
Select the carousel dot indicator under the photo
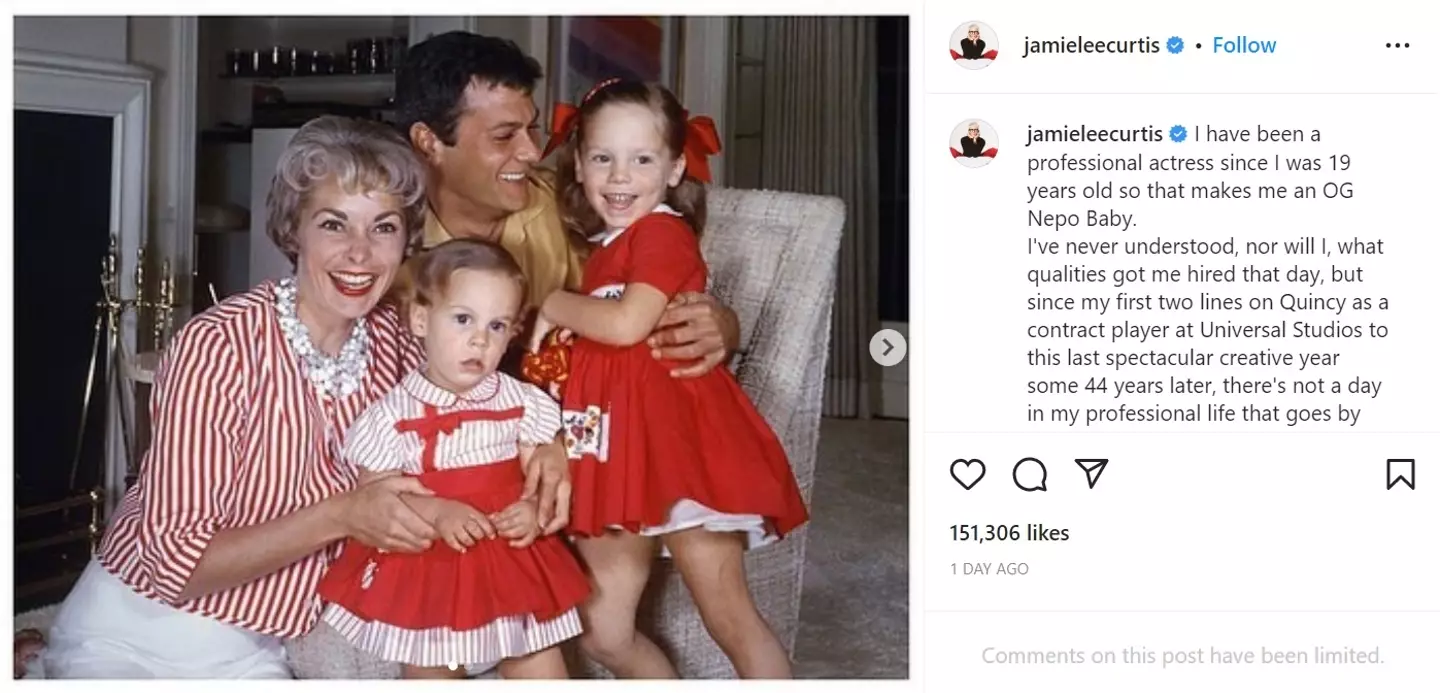pos(452,665)
